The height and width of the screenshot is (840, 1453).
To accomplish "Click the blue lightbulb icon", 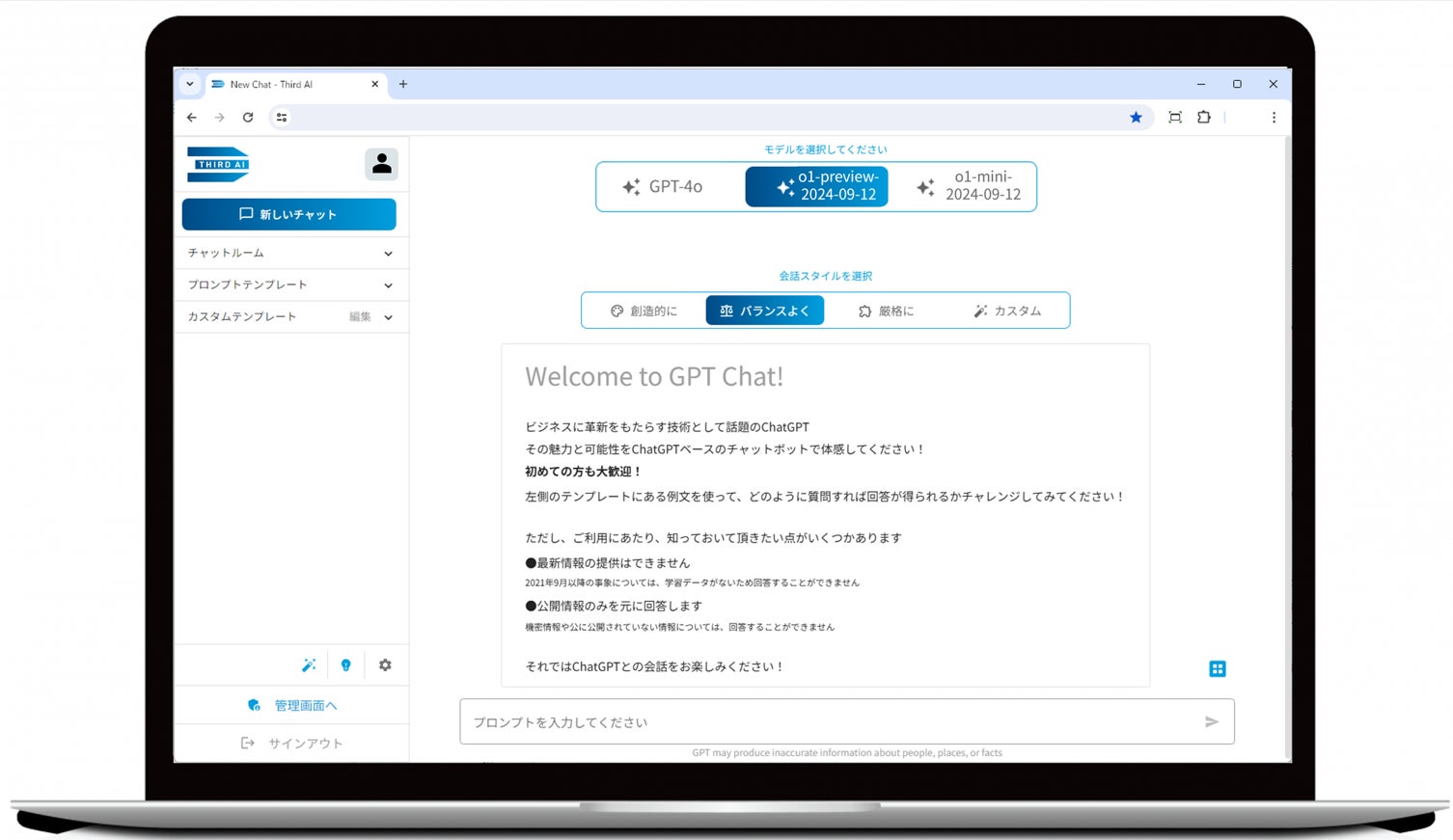I will [346, 664].
